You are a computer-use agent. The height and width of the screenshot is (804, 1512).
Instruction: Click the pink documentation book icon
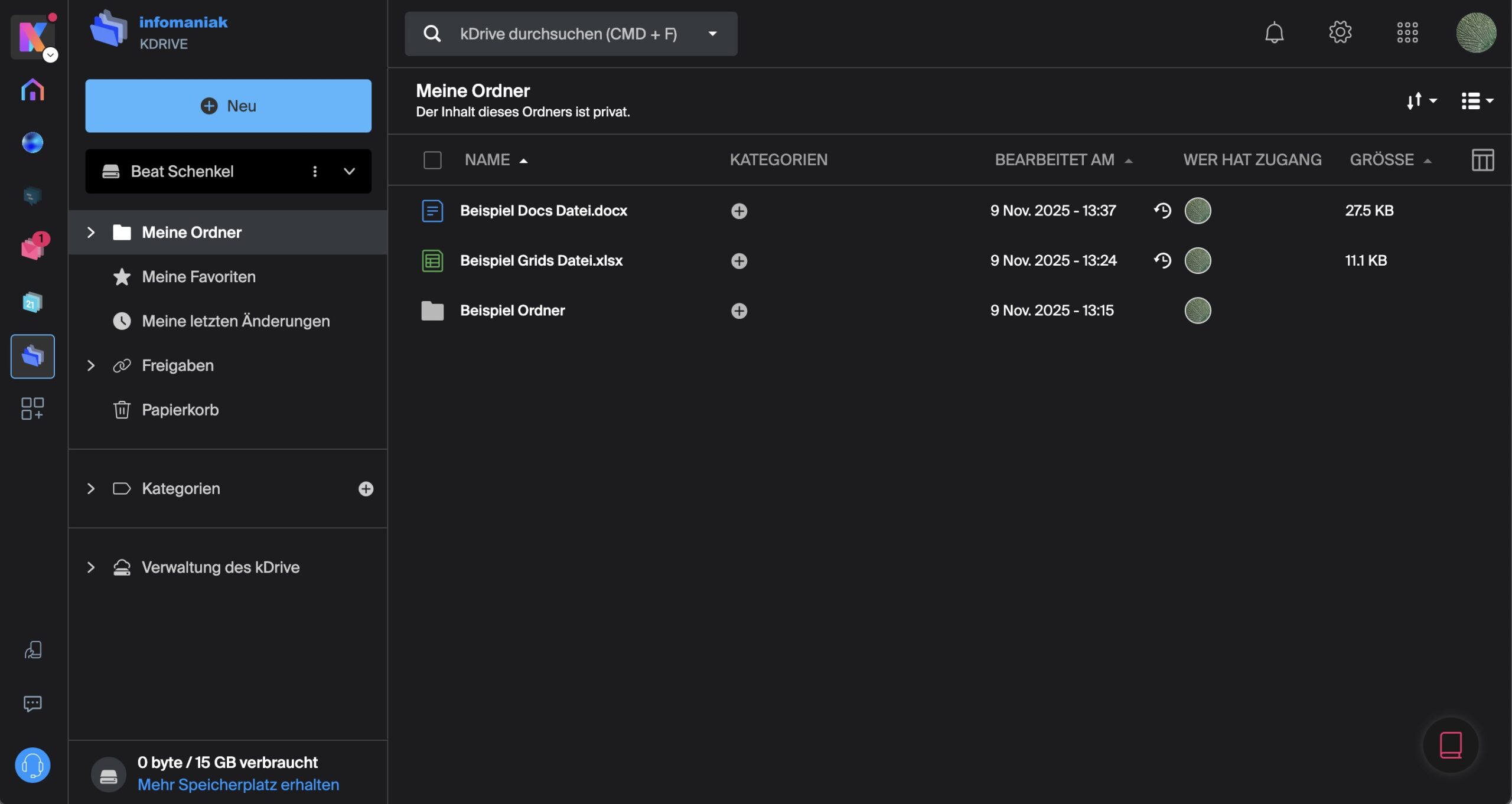point(1451,745)
